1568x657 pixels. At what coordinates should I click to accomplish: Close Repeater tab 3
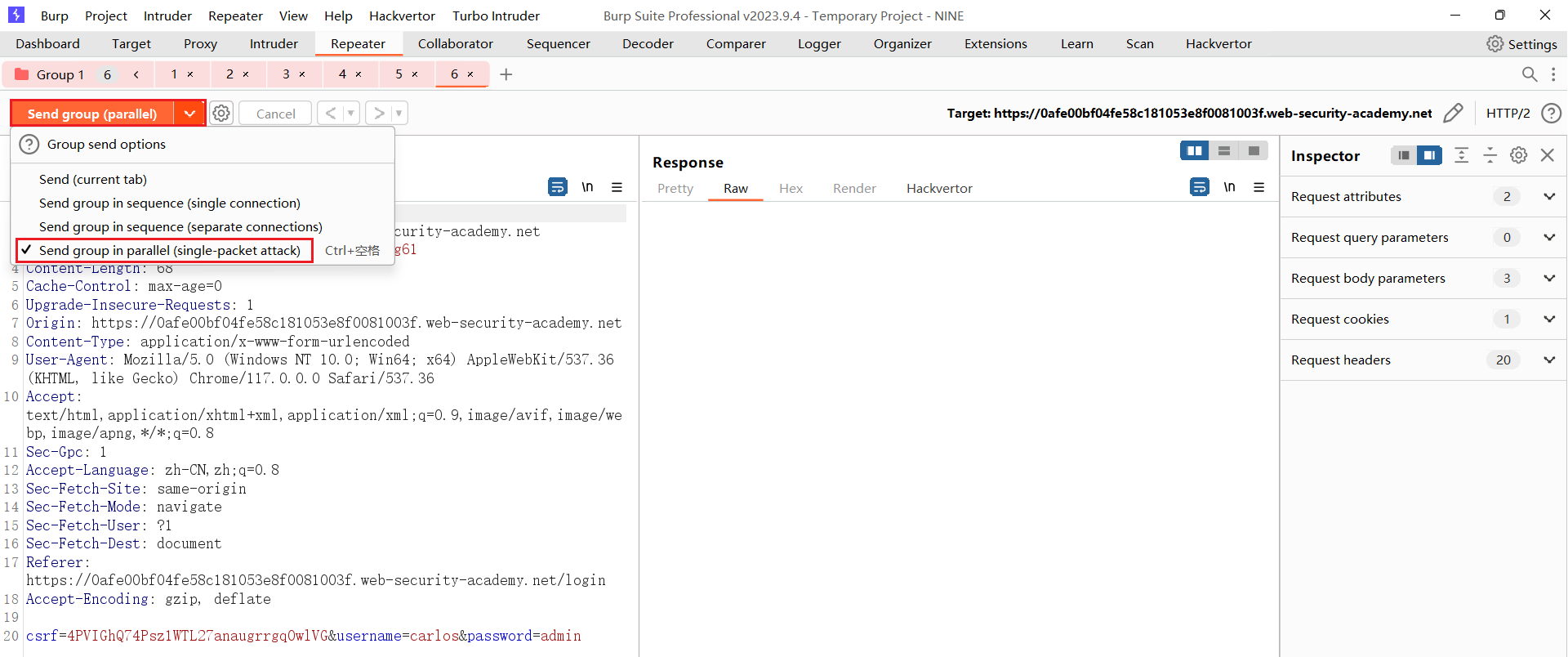click(x=302, y=74)
